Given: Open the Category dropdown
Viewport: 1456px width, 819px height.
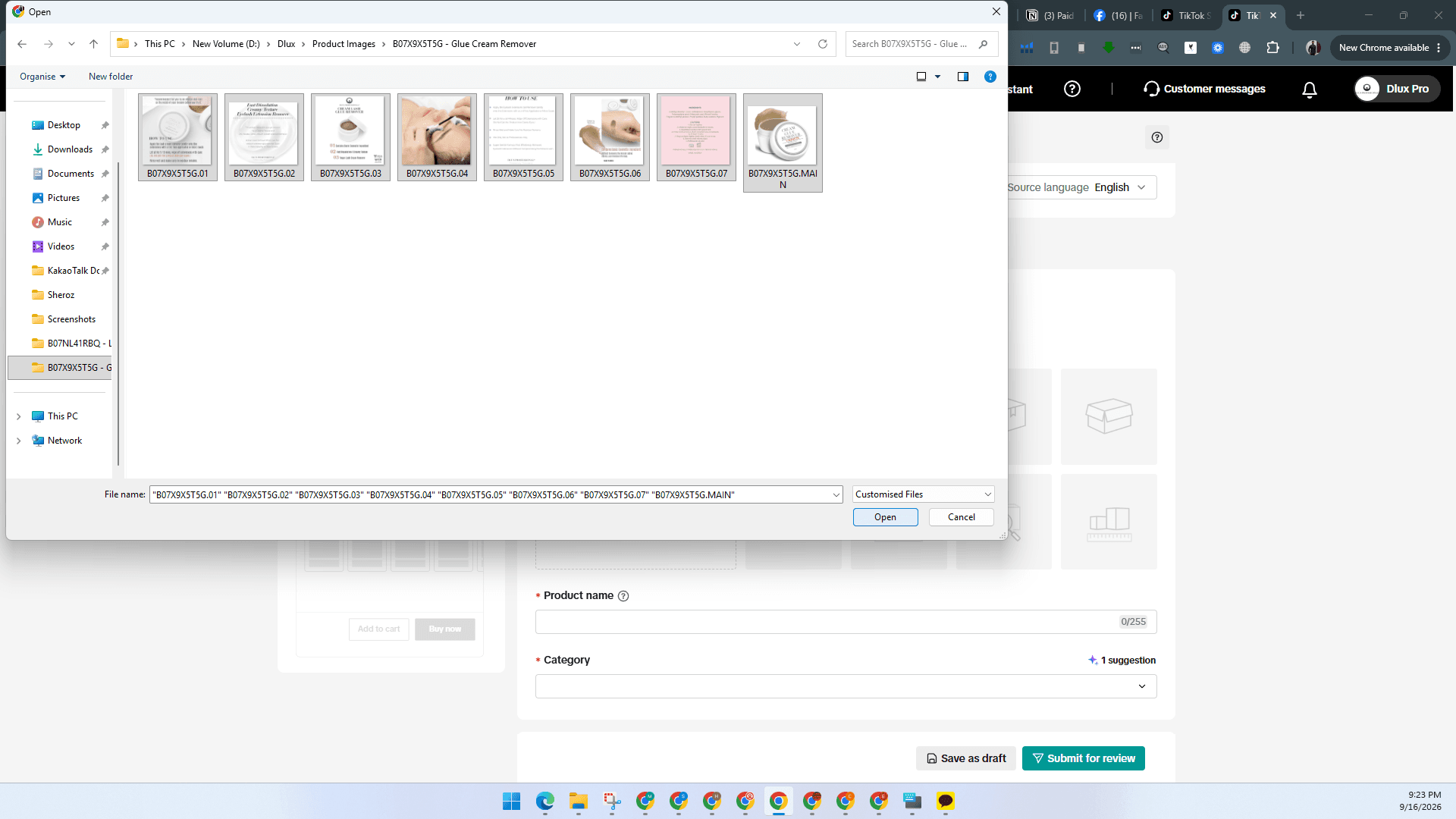Looking at the screenshot, I should [x=846, y=686].
